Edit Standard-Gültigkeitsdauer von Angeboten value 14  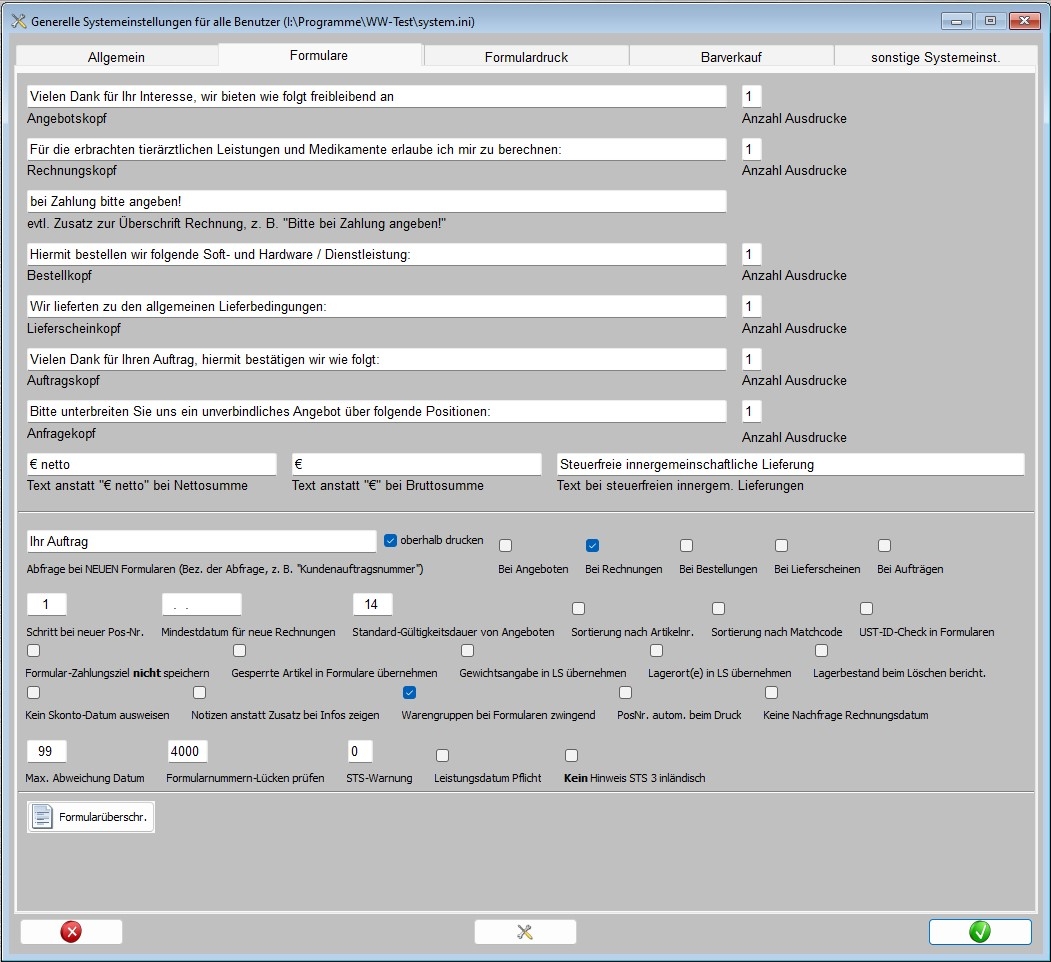(373, 605)
